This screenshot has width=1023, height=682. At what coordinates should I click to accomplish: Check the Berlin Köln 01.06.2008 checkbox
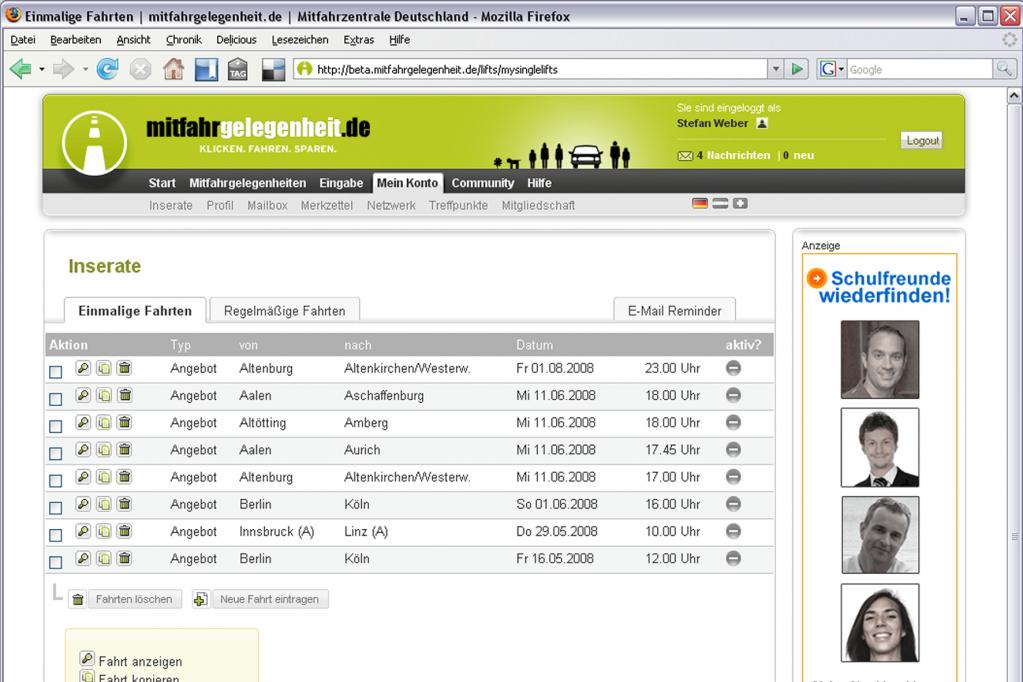tap(56, 508)
